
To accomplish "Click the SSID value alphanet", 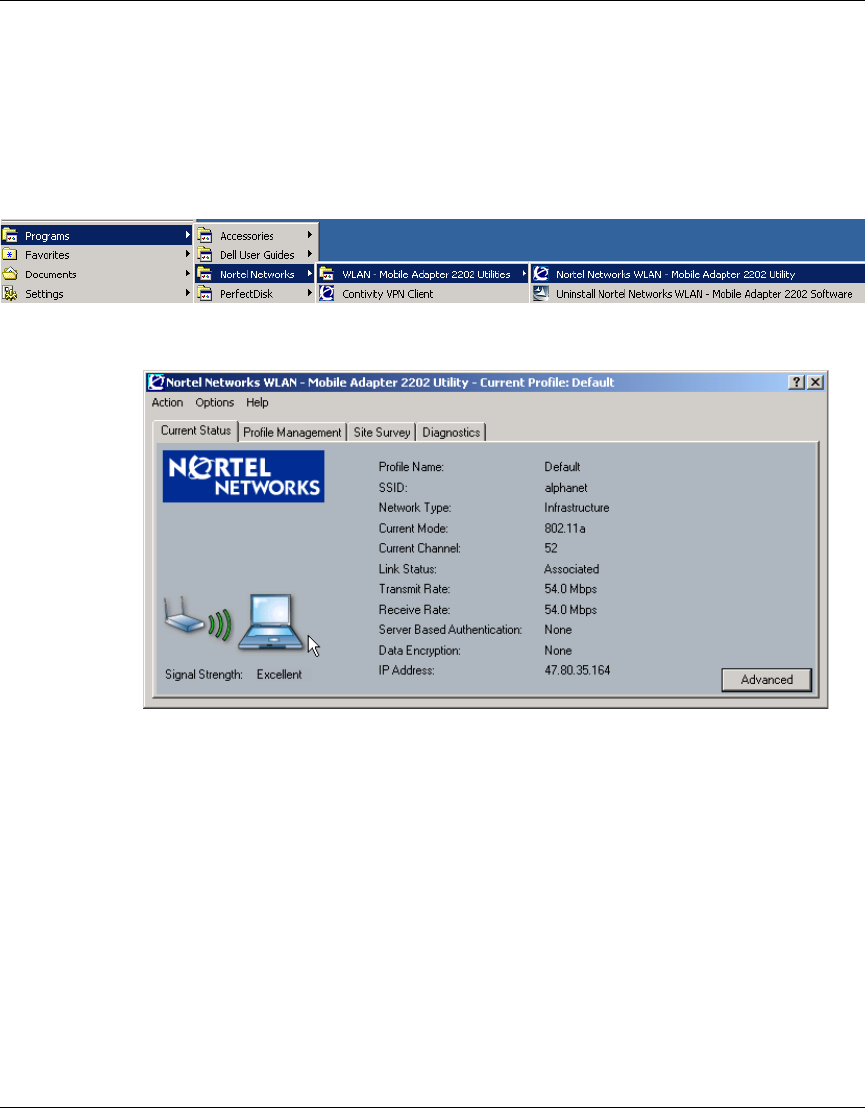I will tap(566, 488).
